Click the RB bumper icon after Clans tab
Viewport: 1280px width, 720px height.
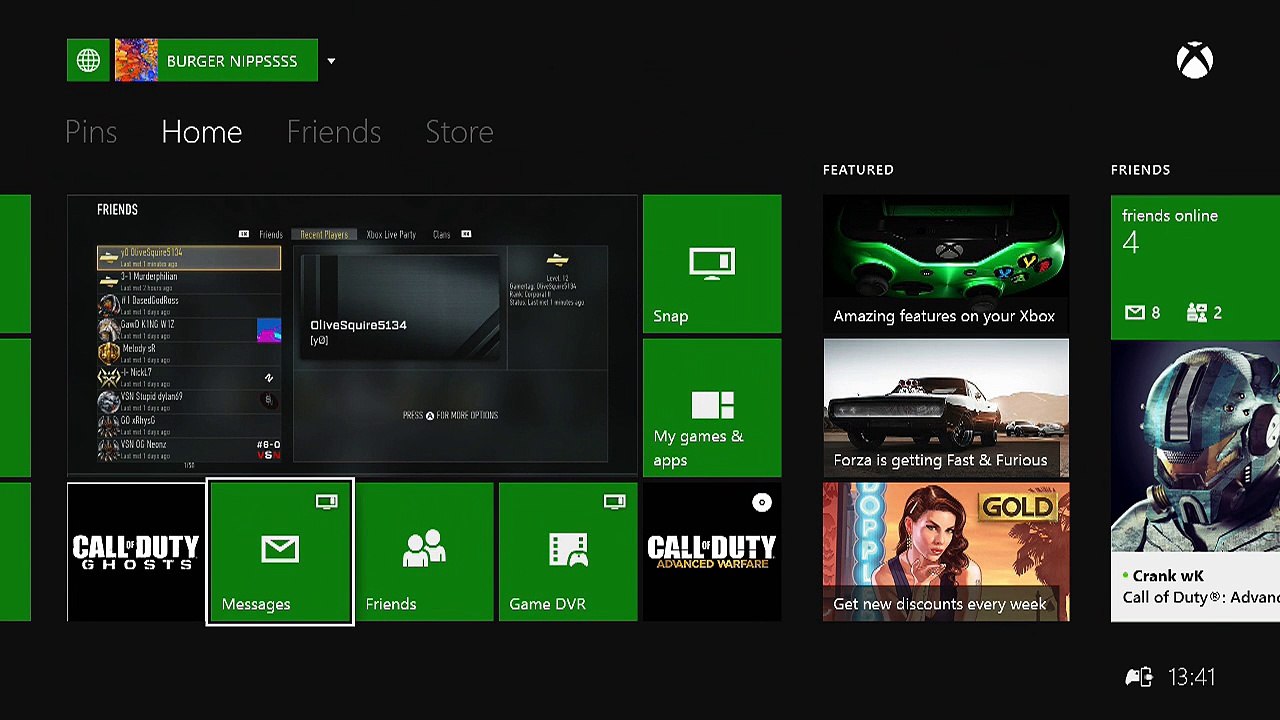466,234
